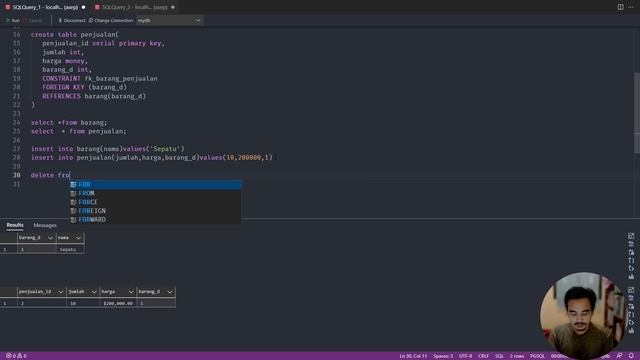Select the $200,000.00 harga cell
640x360 pixels.
pos(118,303)
